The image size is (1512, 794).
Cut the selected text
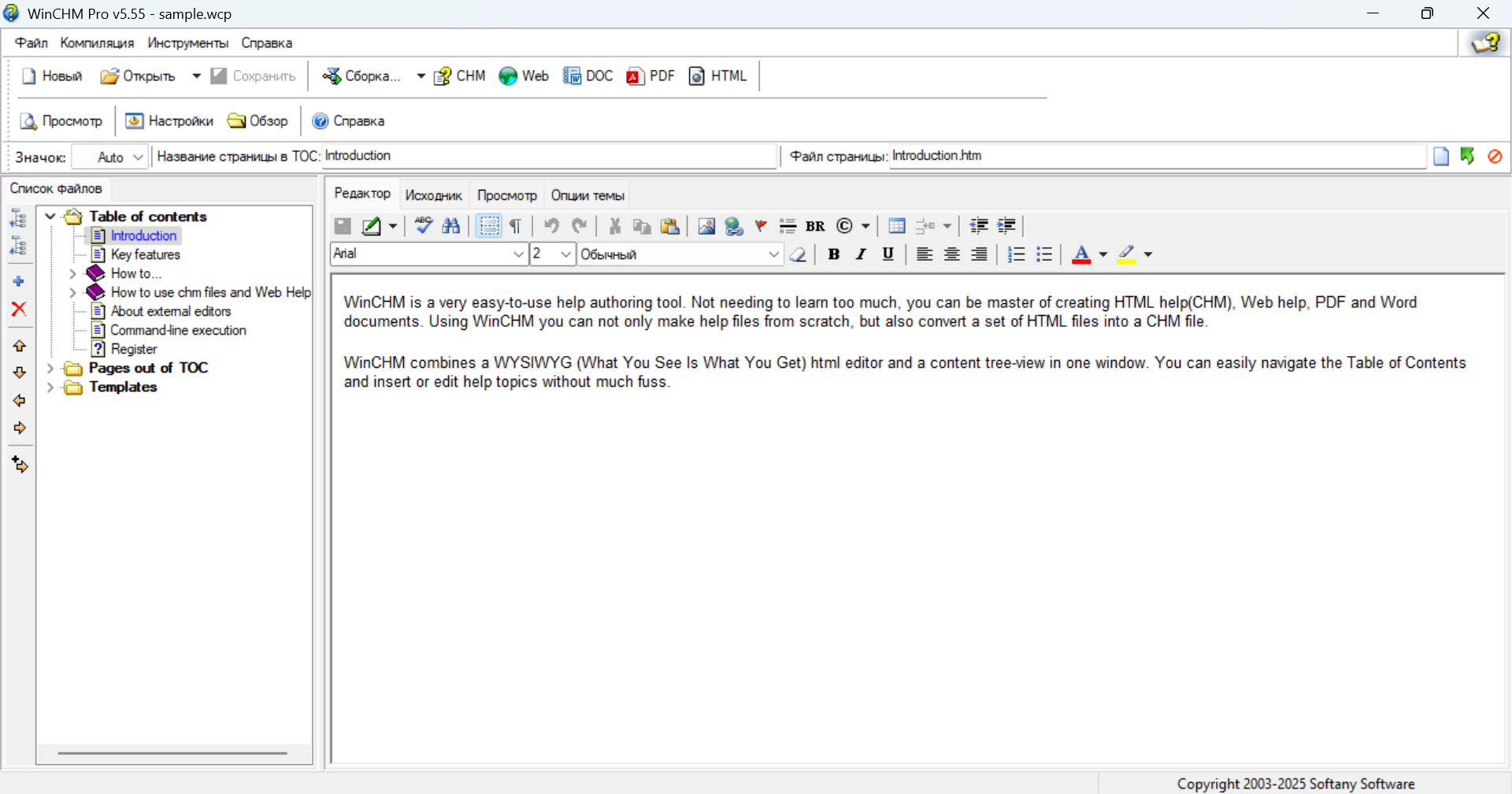coord(615,226)
